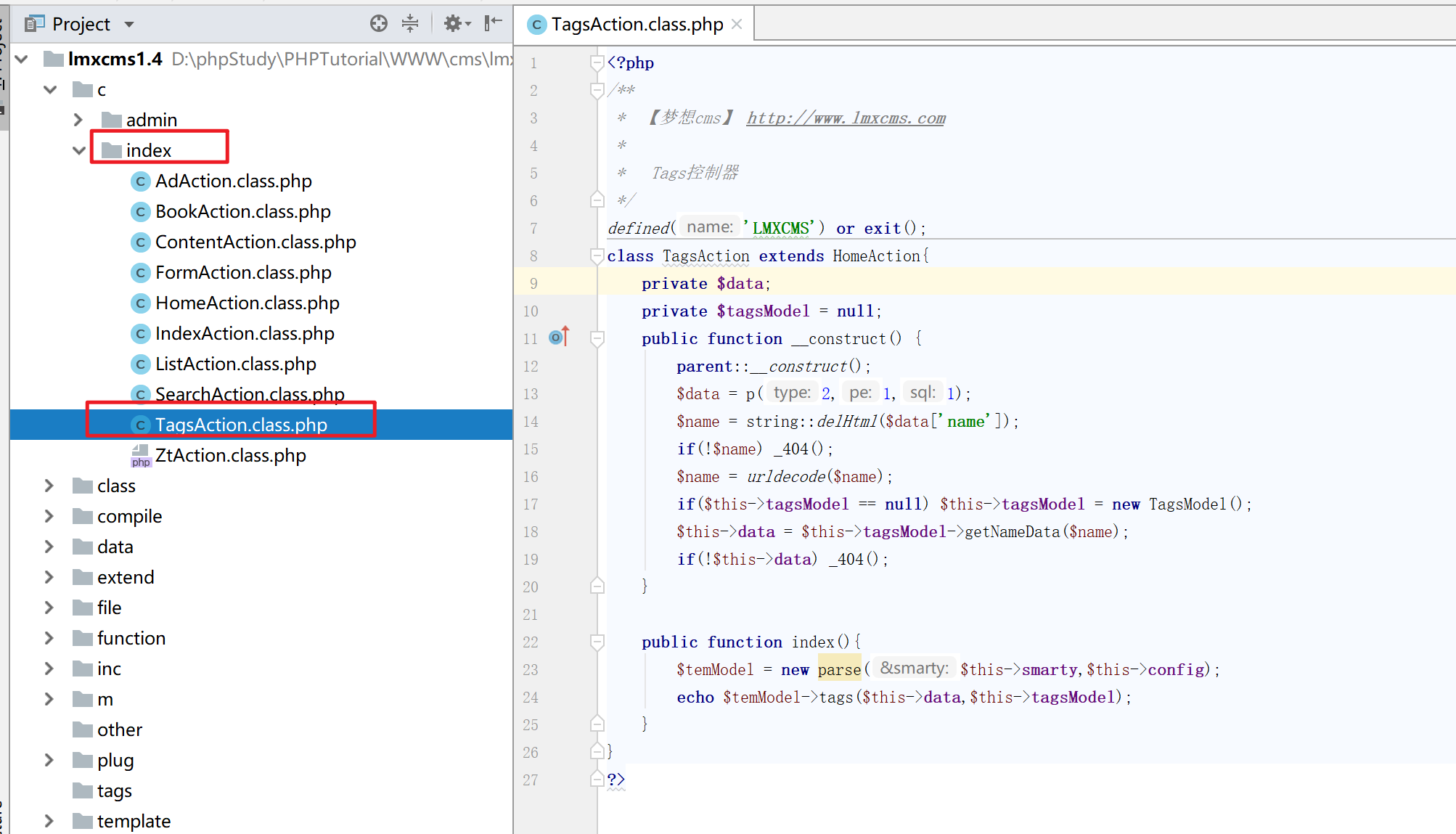Select ZtAction.class.php file

tap(230, 455)
